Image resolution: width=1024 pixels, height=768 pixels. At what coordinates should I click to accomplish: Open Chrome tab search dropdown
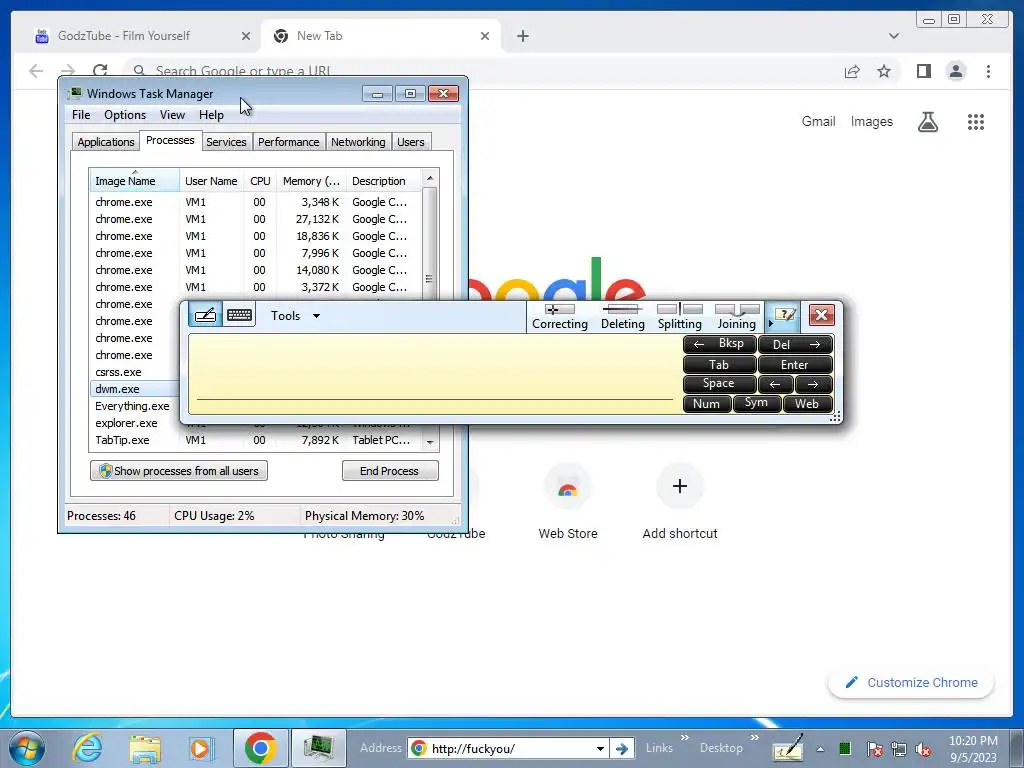[893, 36]
